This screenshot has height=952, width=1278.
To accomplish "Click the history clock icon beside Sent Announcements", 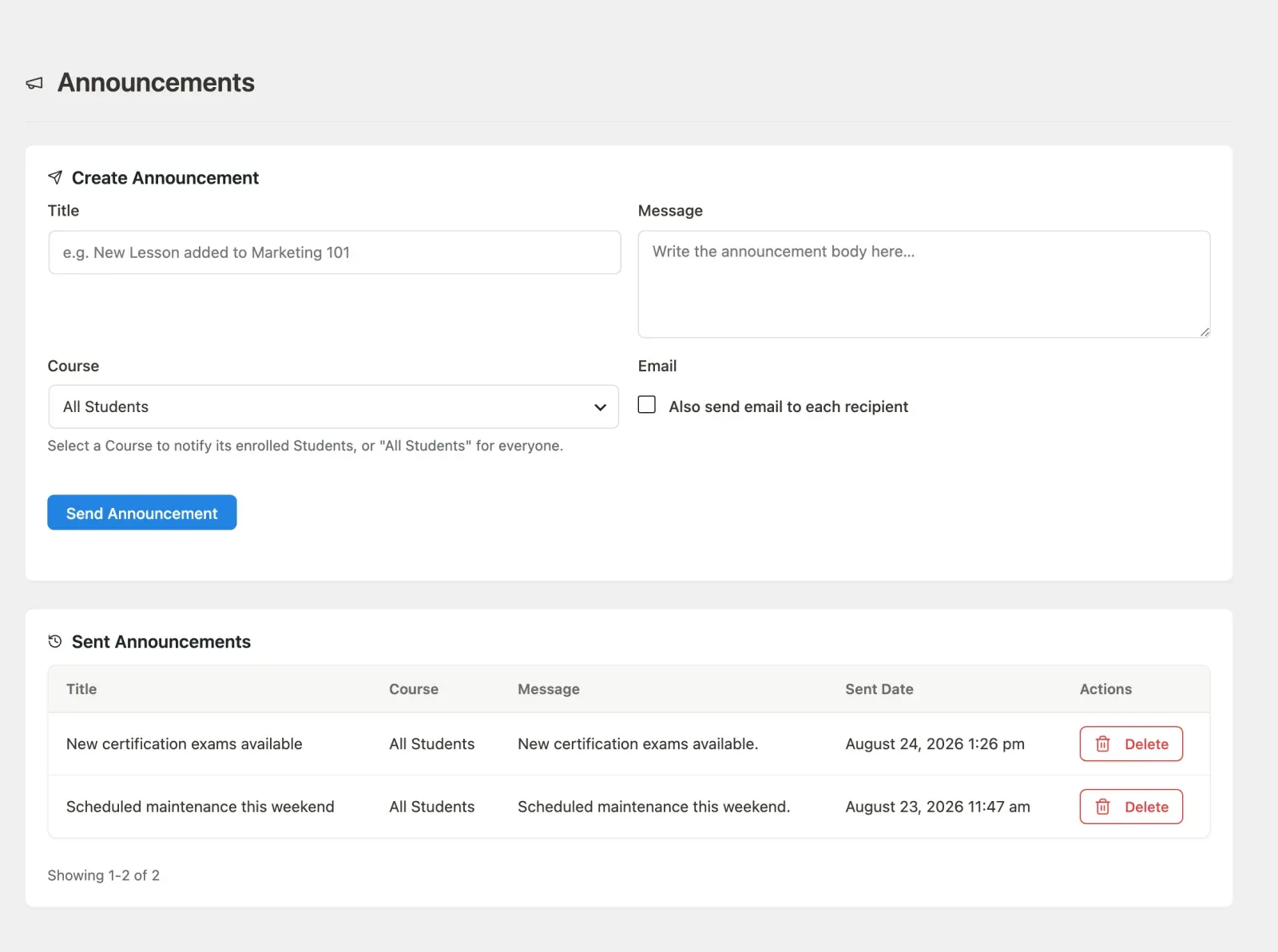I will click(x=55, y=641).
